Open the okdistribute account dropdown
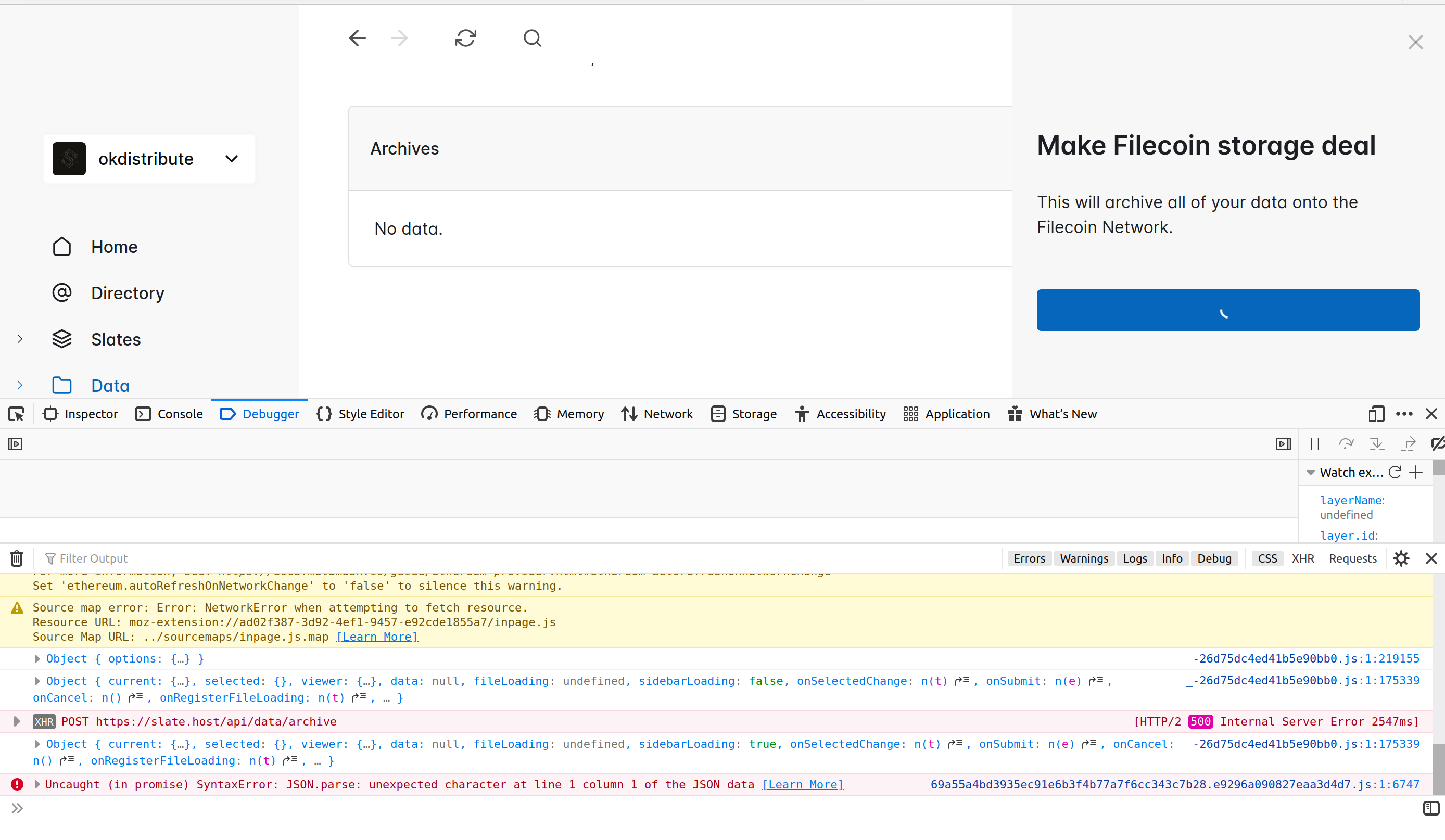This screenshot has height=840, width=1445. pyautogui.click(x=149, y=159)
